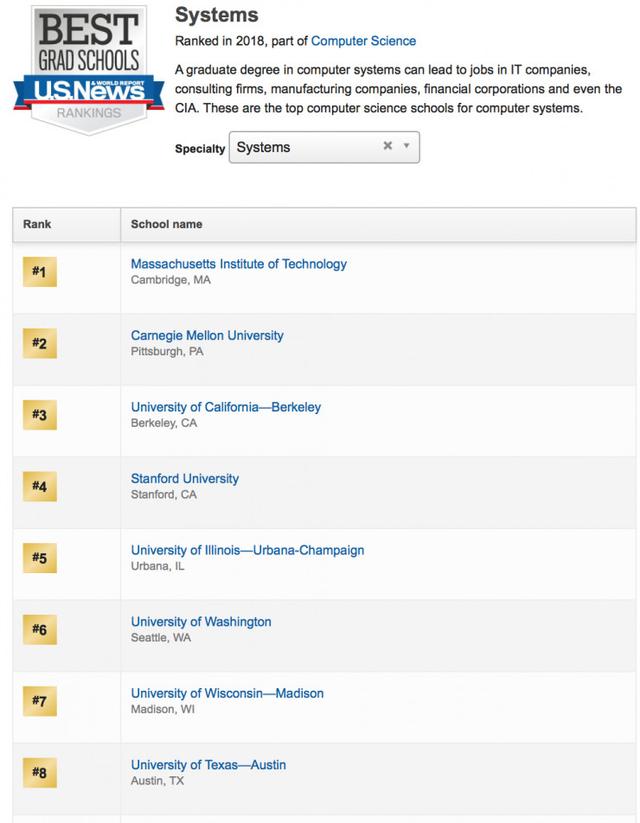Image resolution: width=640 pixels, height=823 pixels.
Task: Click the #4 rank gold badge
Action: click(x=40, y=487)
